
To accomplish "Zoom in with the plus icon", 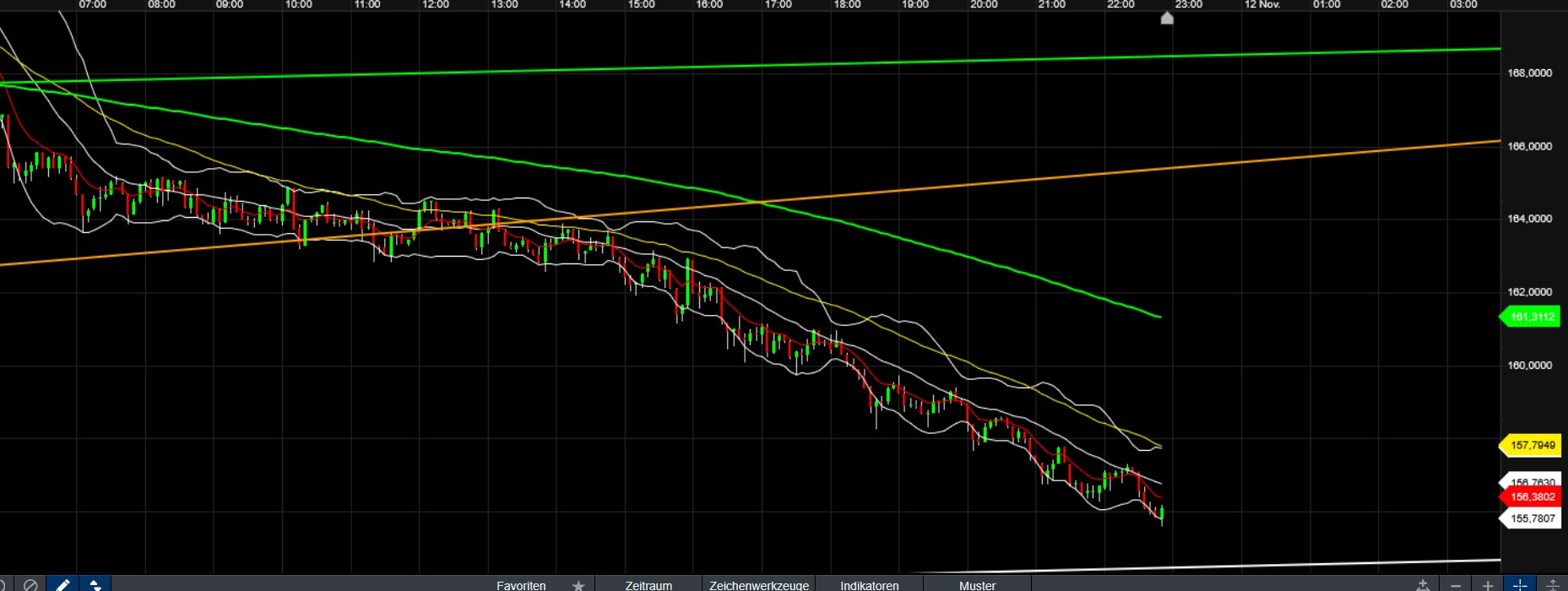I will 1488,585.
